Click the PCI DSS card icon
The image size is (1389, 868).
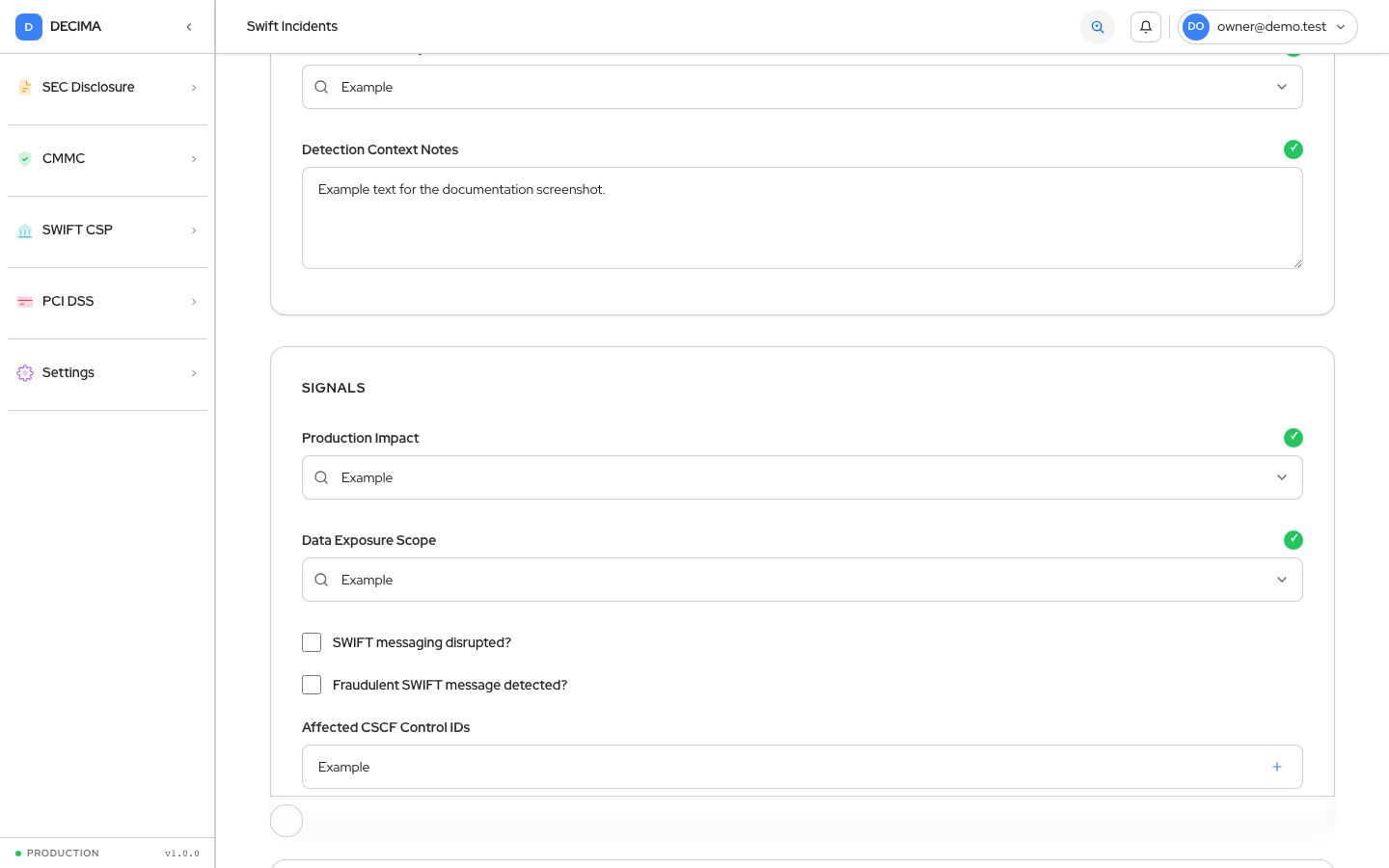click(x=25, y=302)
